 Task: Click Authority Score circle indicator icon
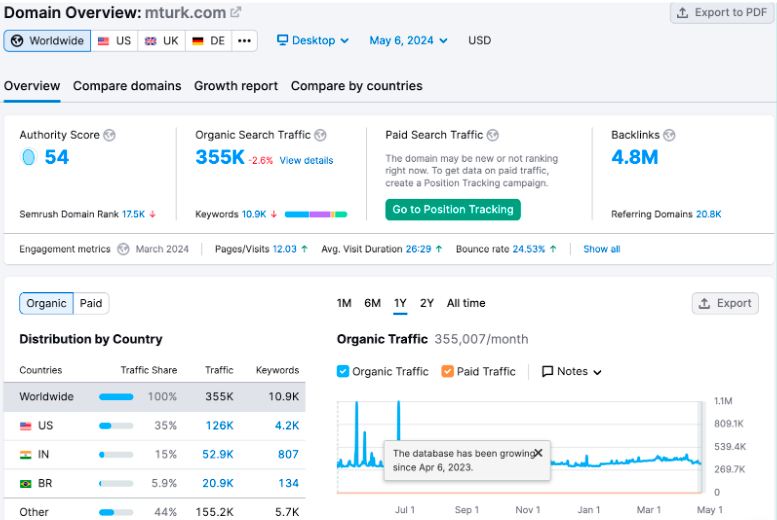click(x=29, y=157)
